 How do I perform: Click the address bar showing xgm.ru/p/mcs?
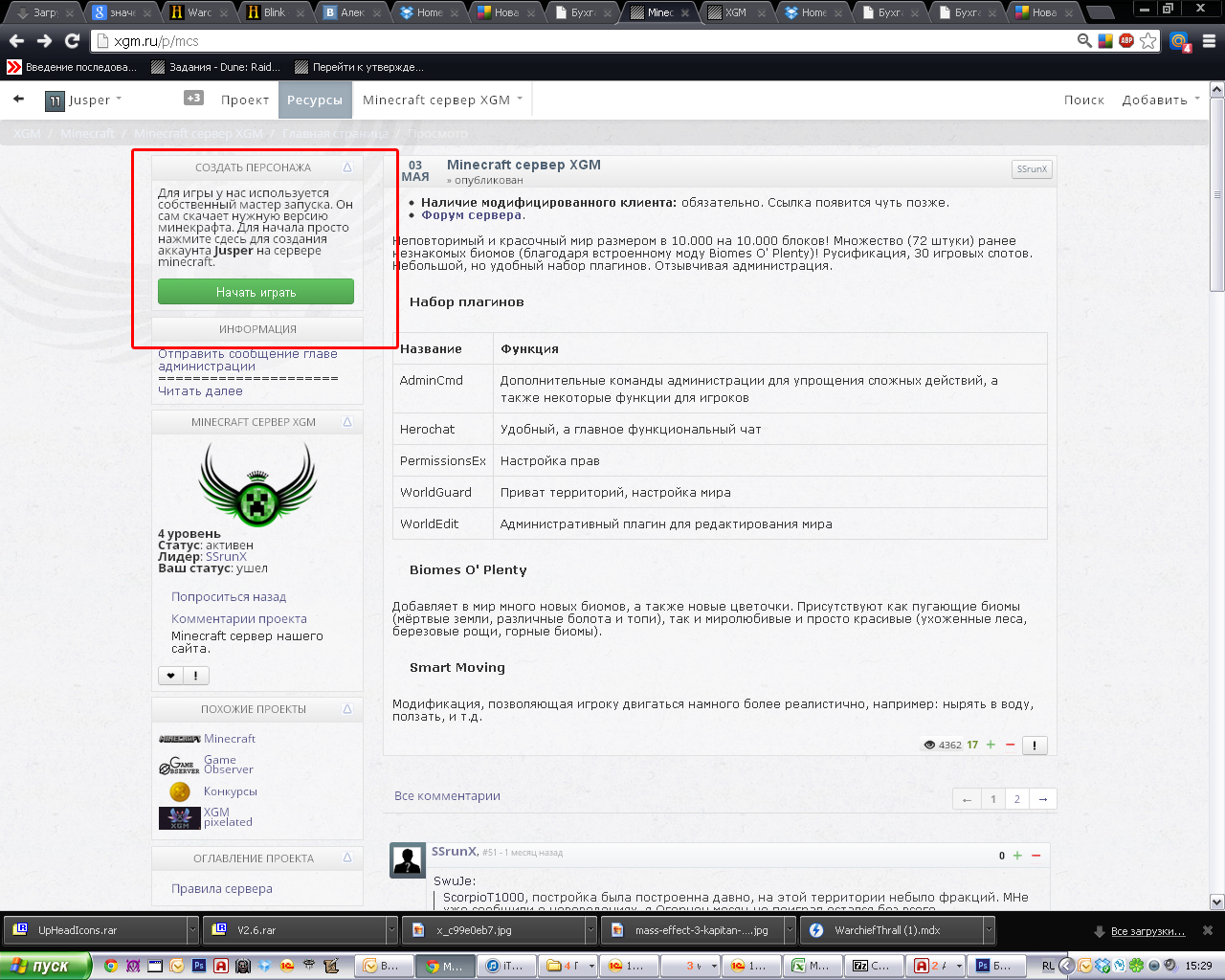[584, 41]
